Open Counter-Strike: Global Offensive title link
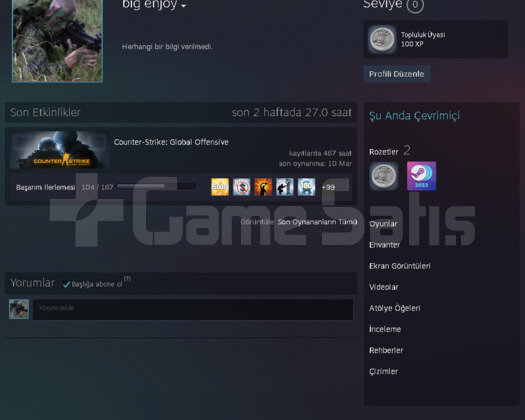This screenshot has height=420, width=525. (171, 142)
